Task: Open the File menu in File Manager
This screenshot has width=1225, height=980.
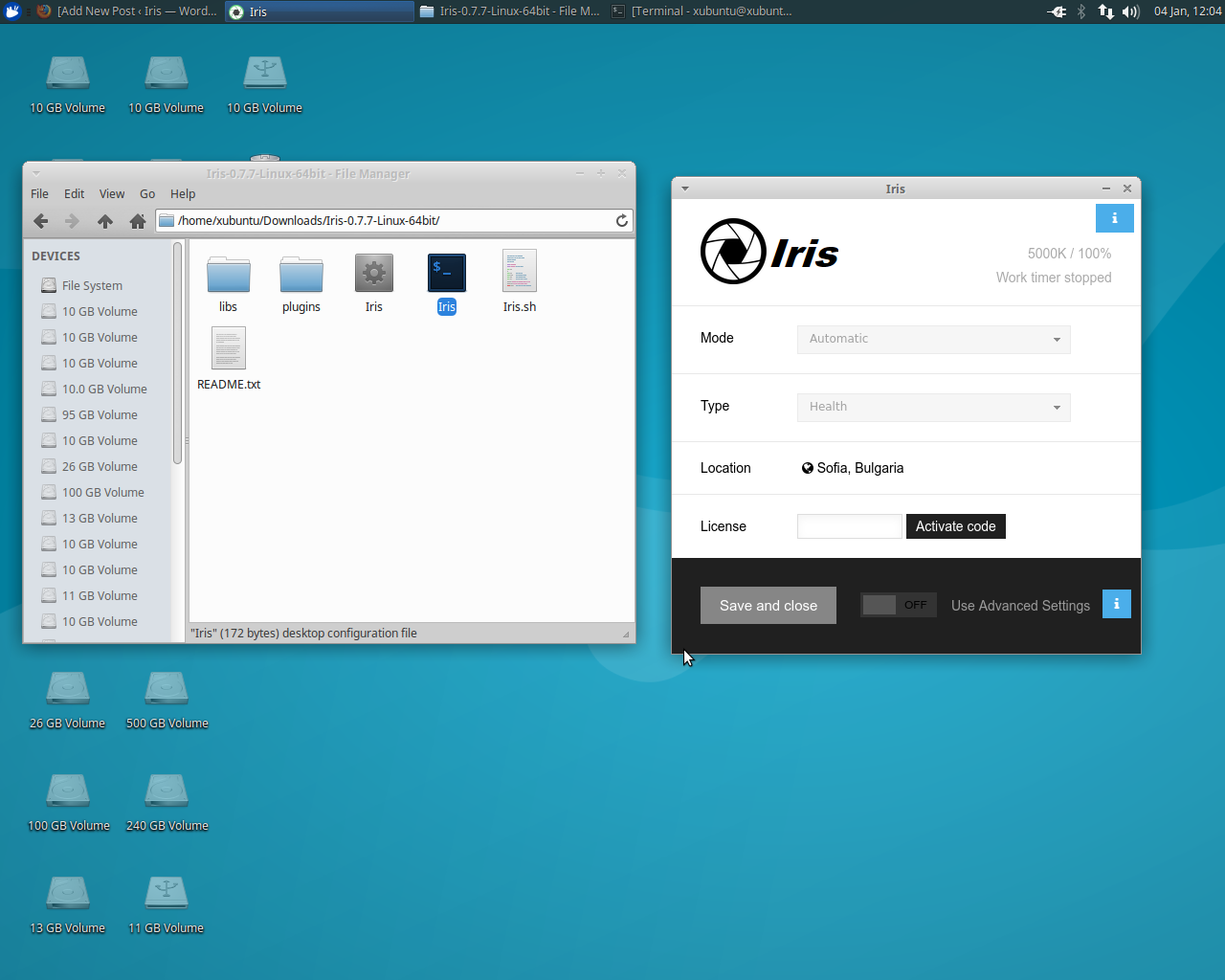Action: pyautogui.click(x=39, y=193)
